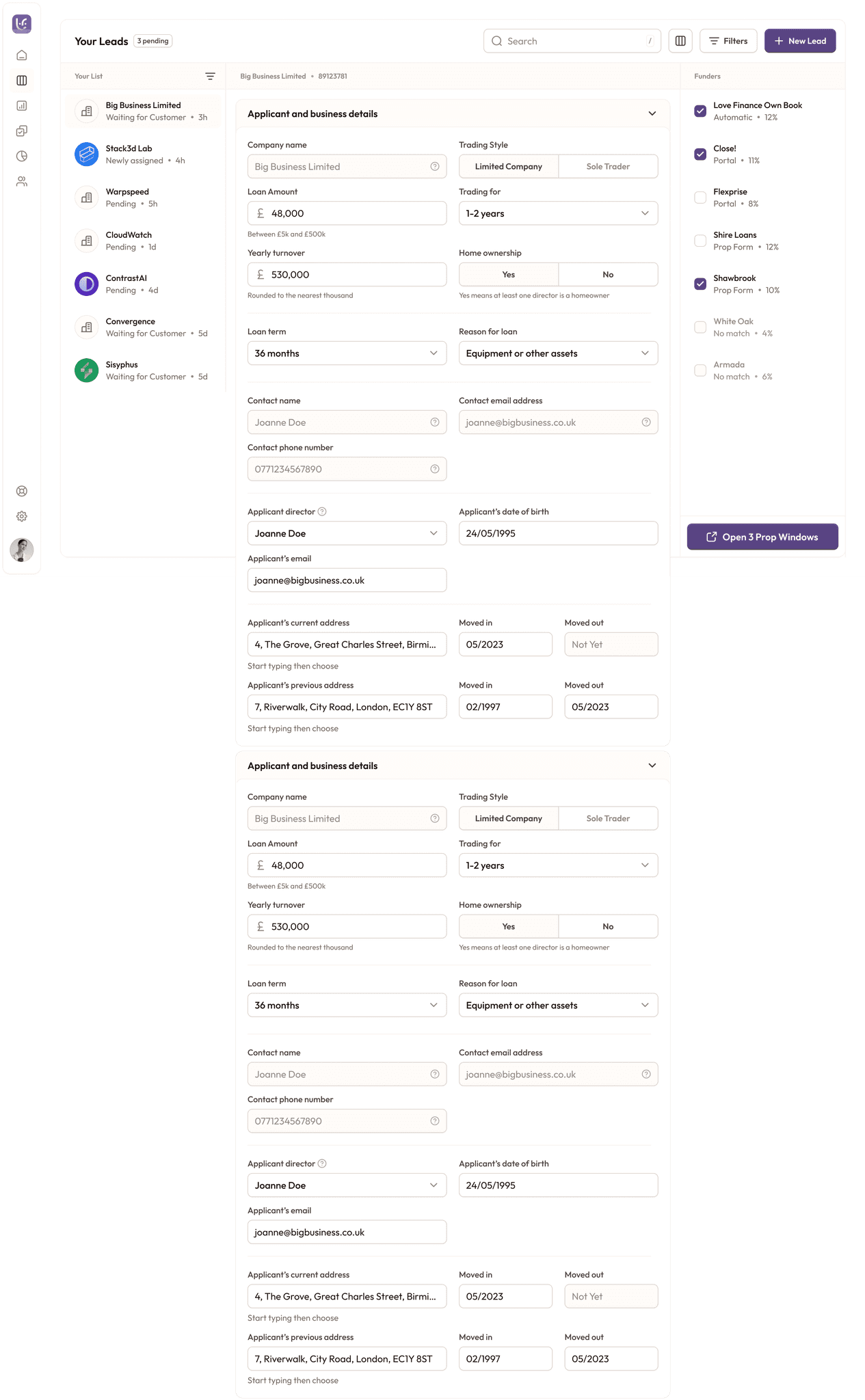This screenshot has height=1400, width=865.
Task: Open the ContrastAI lead entry
Action: [x=144, y=284]
